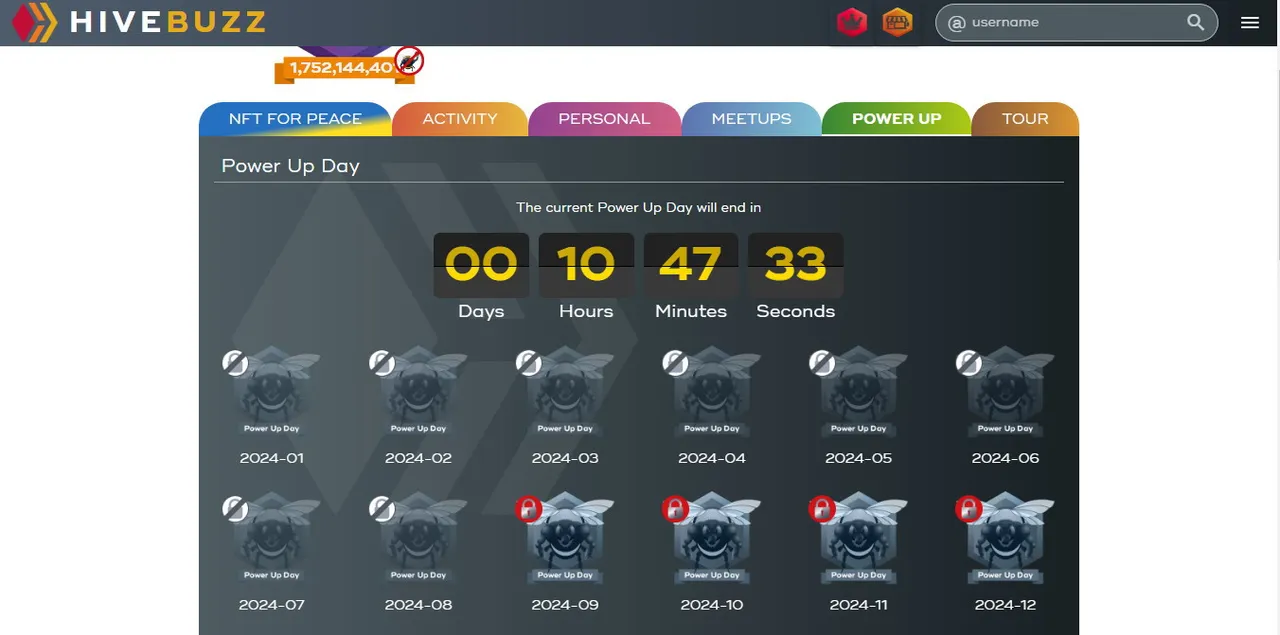
Task: Open the red maple leaf icon in header
Action: [851, 22]
